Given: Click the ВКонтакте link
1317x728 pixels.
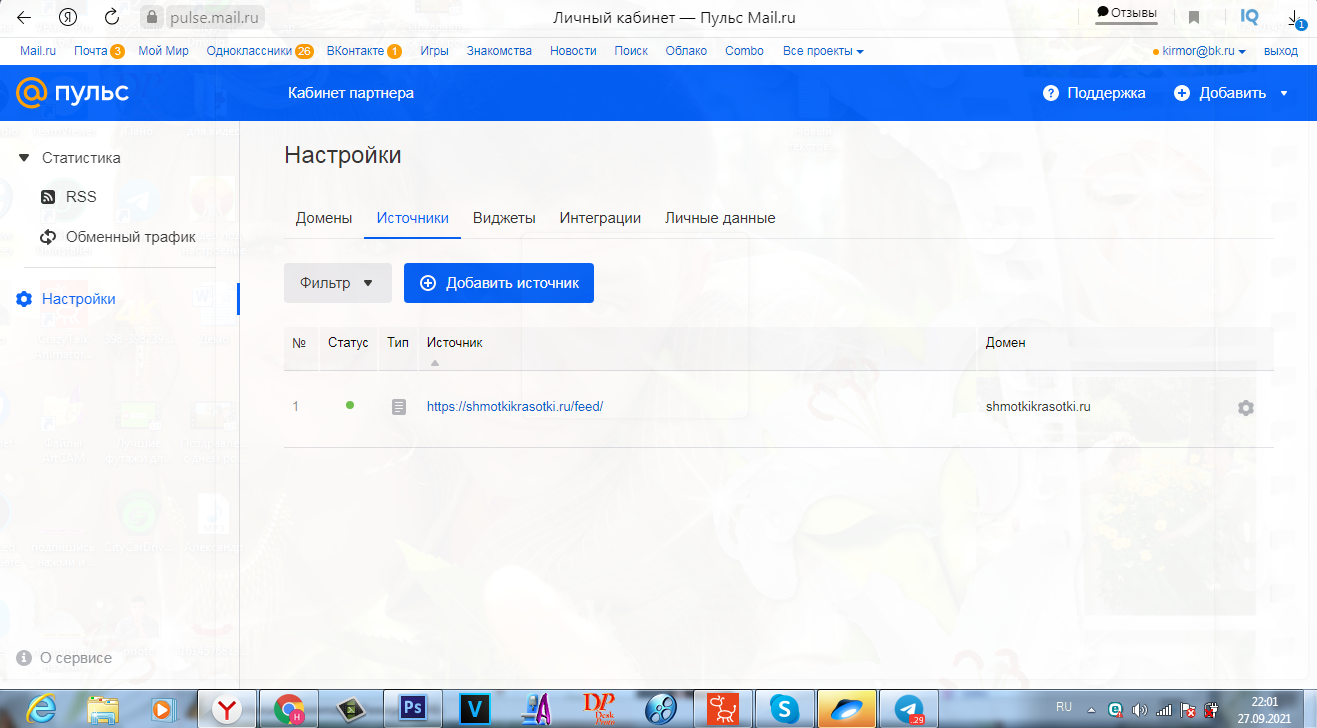Looking at the screenshot, I should (x=355, y=51).
